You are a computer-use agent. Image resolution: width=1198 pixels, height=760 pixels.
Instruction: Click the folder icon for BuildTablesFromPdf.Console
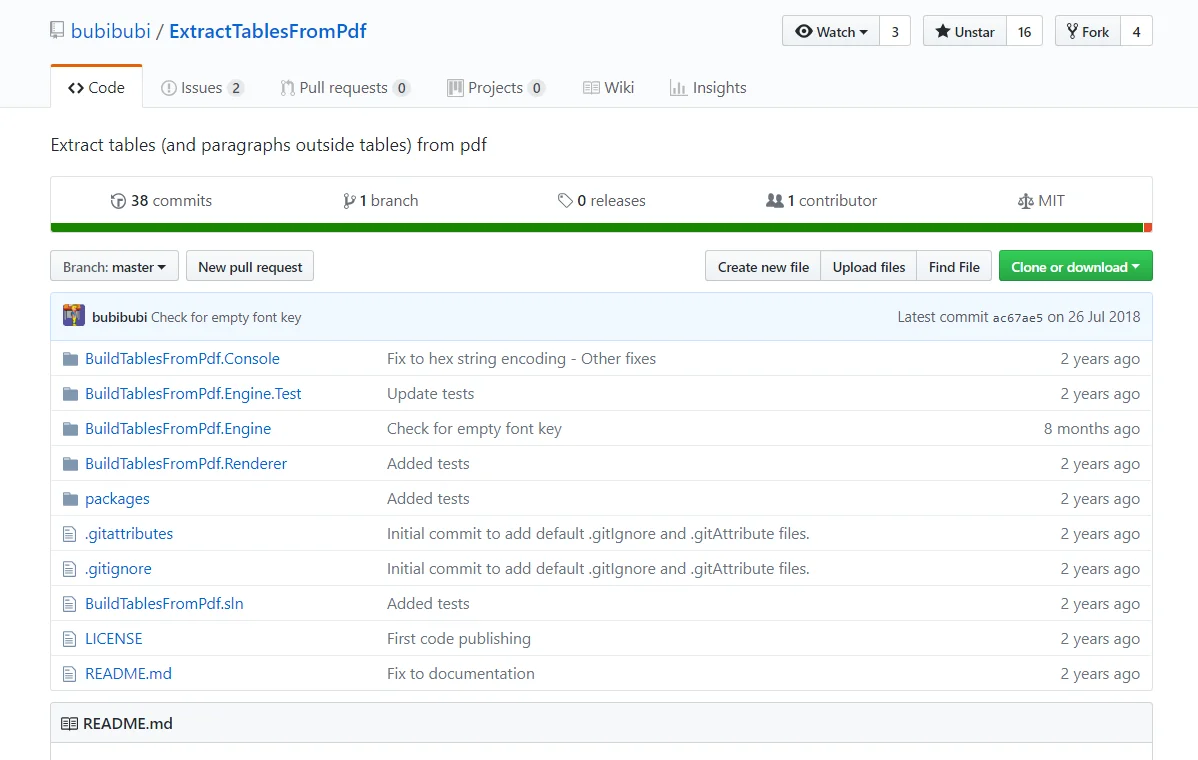click(70, 359)
